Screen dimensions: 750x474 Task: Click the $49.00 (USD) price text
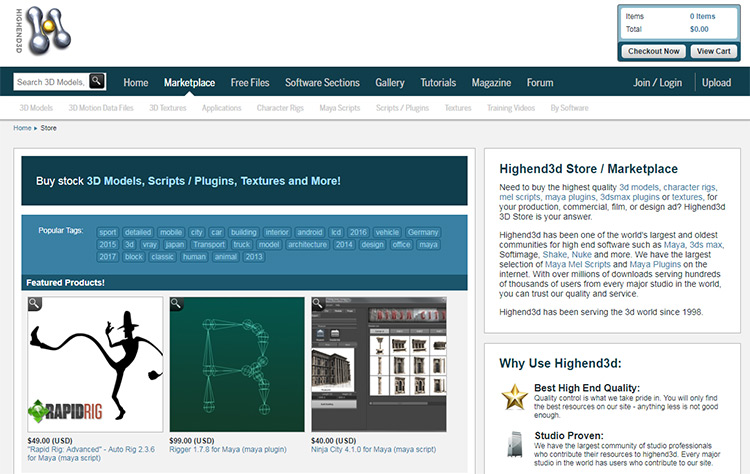pyautogui.click(x=50, y=441)
